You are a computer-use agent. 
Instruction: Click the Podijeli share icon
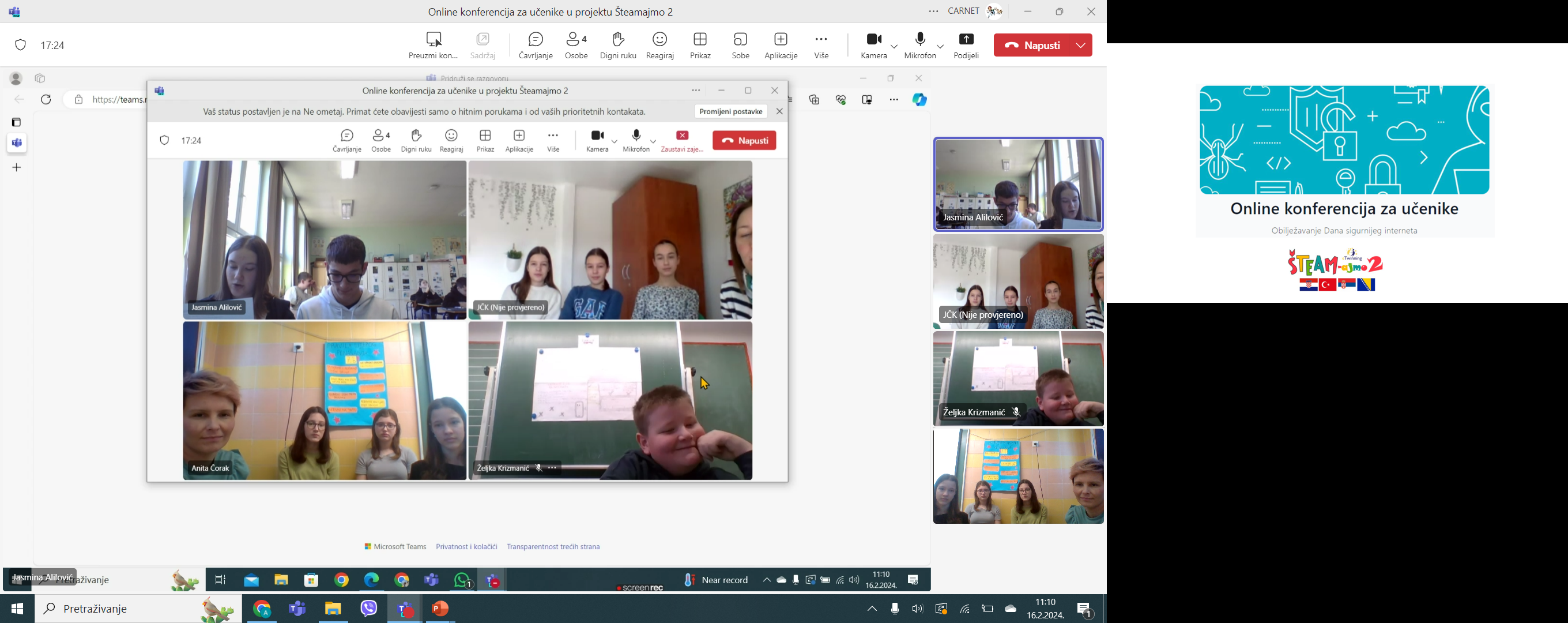tap(966, 40)
